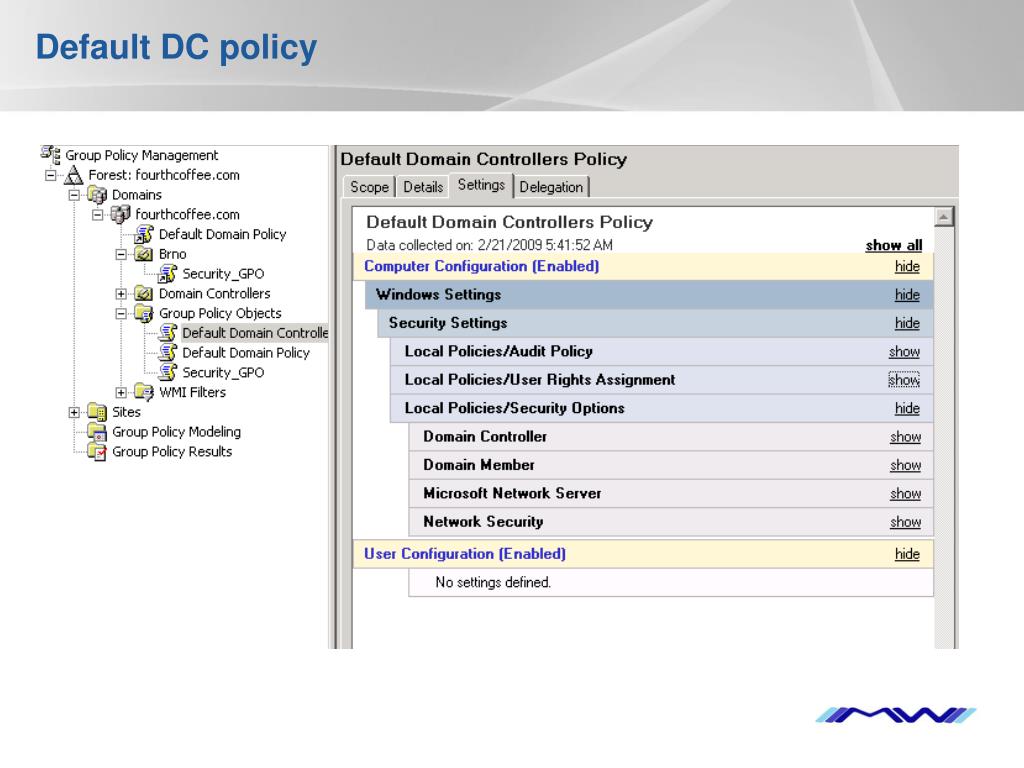Select the Default Domain Controllers GPO scroll icon
1024x768 pixels.
[x=167, y=333]
